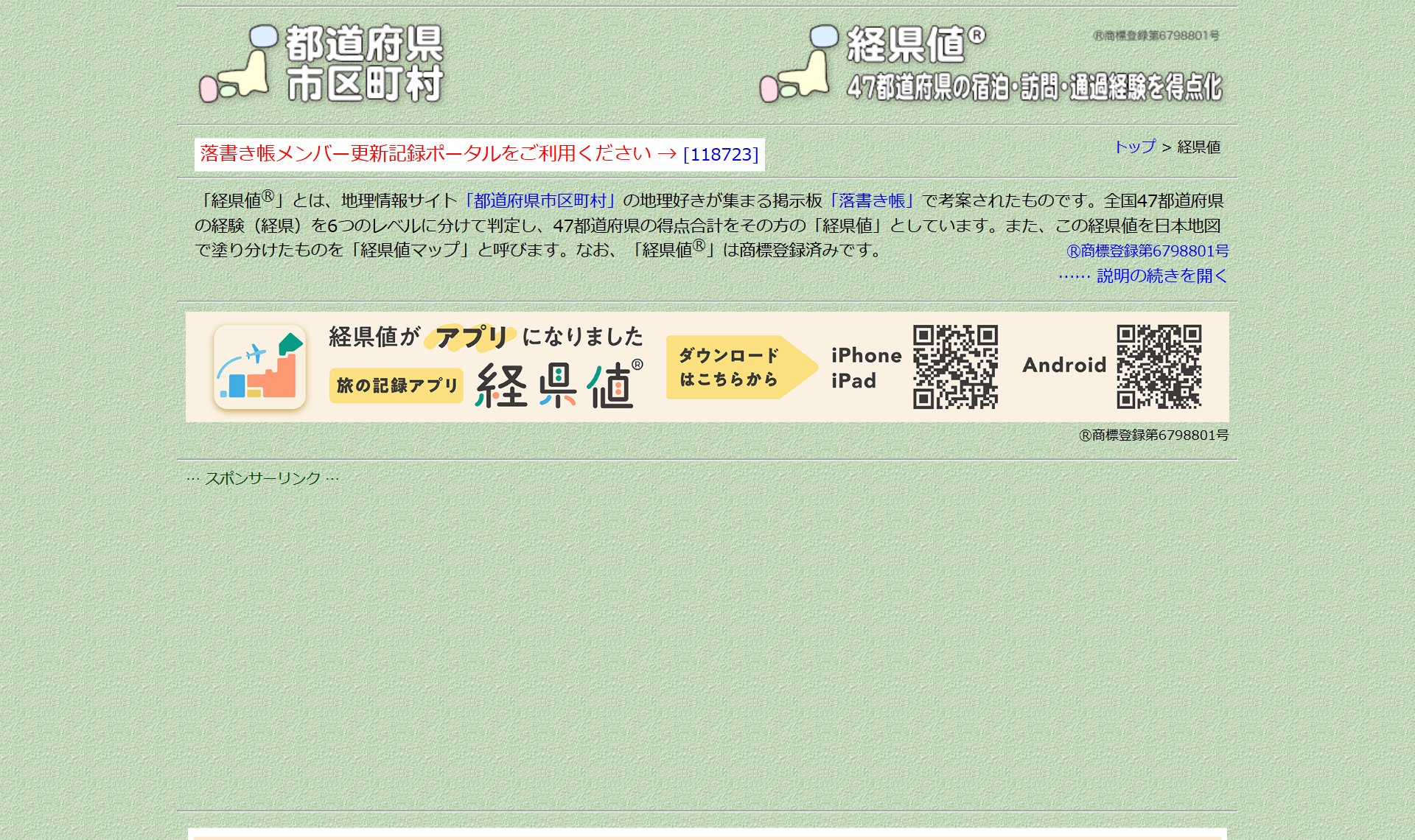Click the 経県値 app icon in banner
This screenshot has width=1415, height=840.
click(x=259, y=366)
